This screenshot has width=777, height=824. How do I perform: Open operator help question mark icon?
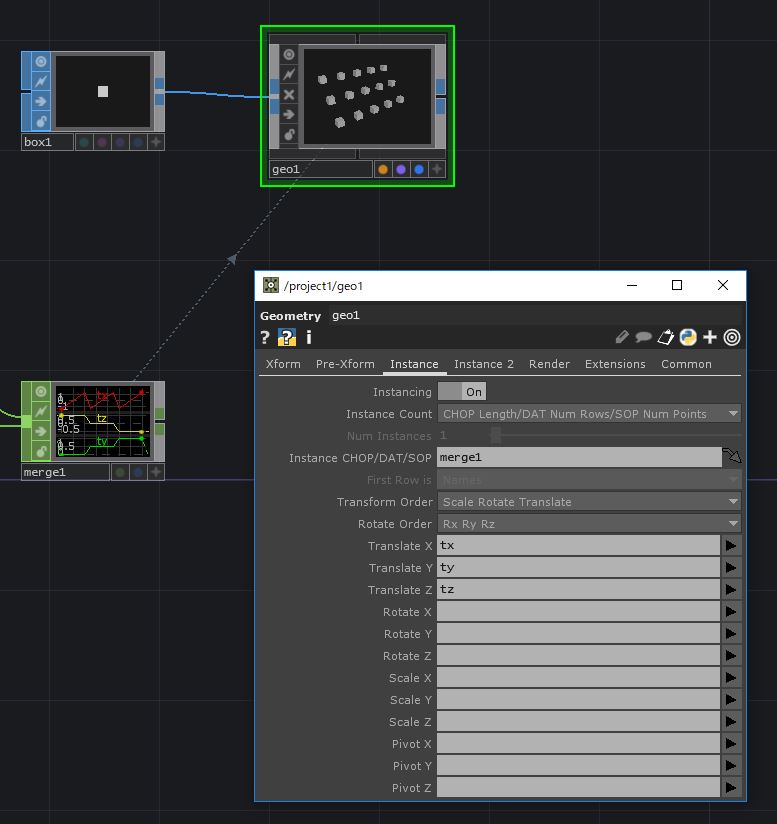click(265, 337)
